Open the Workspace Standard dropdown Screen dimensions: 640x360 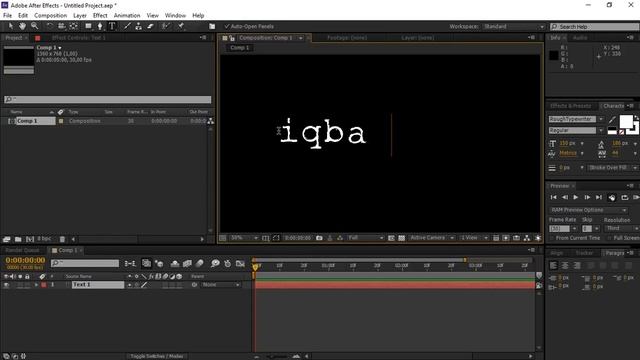(513, 27)
